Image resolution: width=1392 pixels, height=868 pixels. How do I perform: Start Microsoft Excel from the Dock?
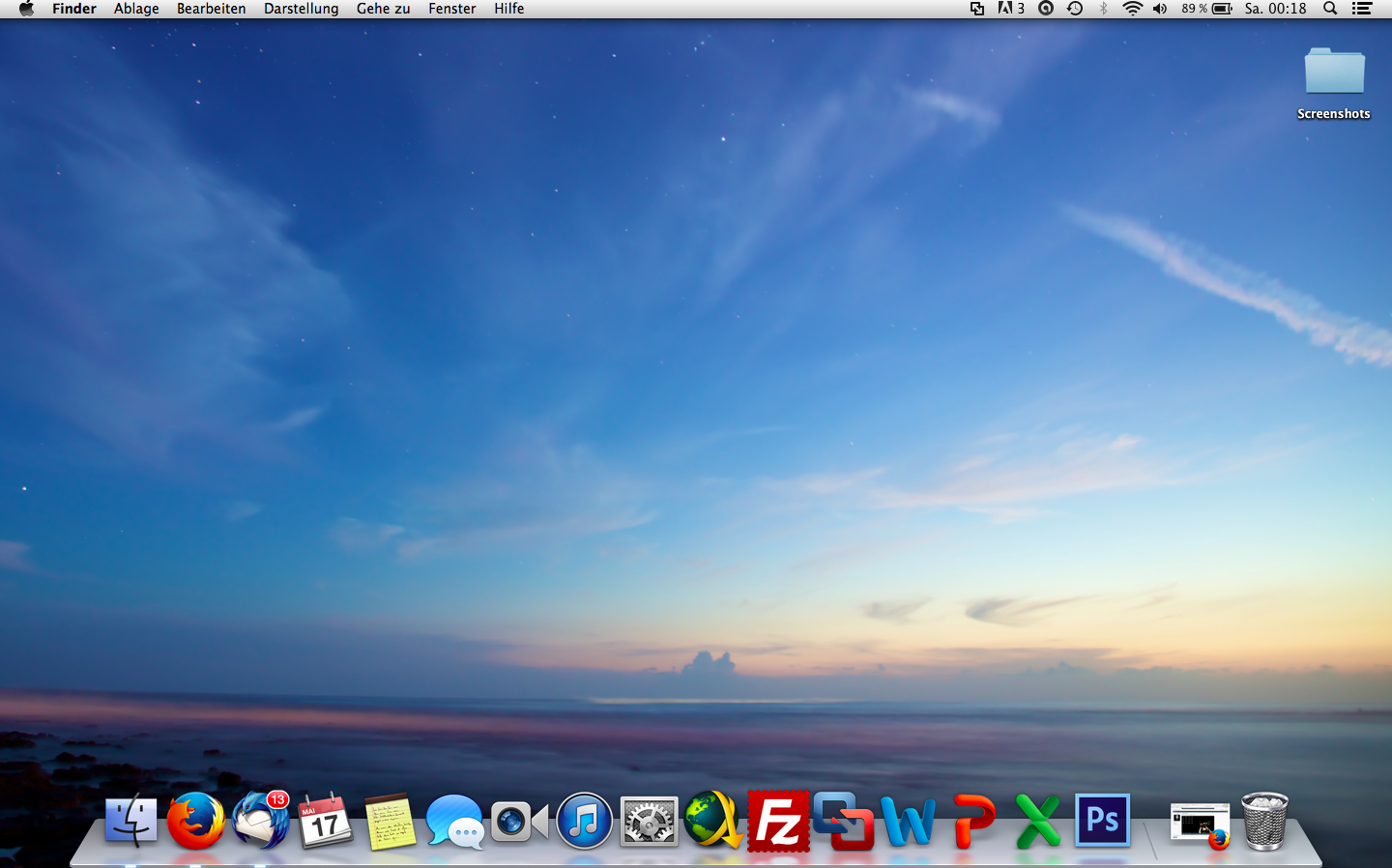[x=1037, y=821]
